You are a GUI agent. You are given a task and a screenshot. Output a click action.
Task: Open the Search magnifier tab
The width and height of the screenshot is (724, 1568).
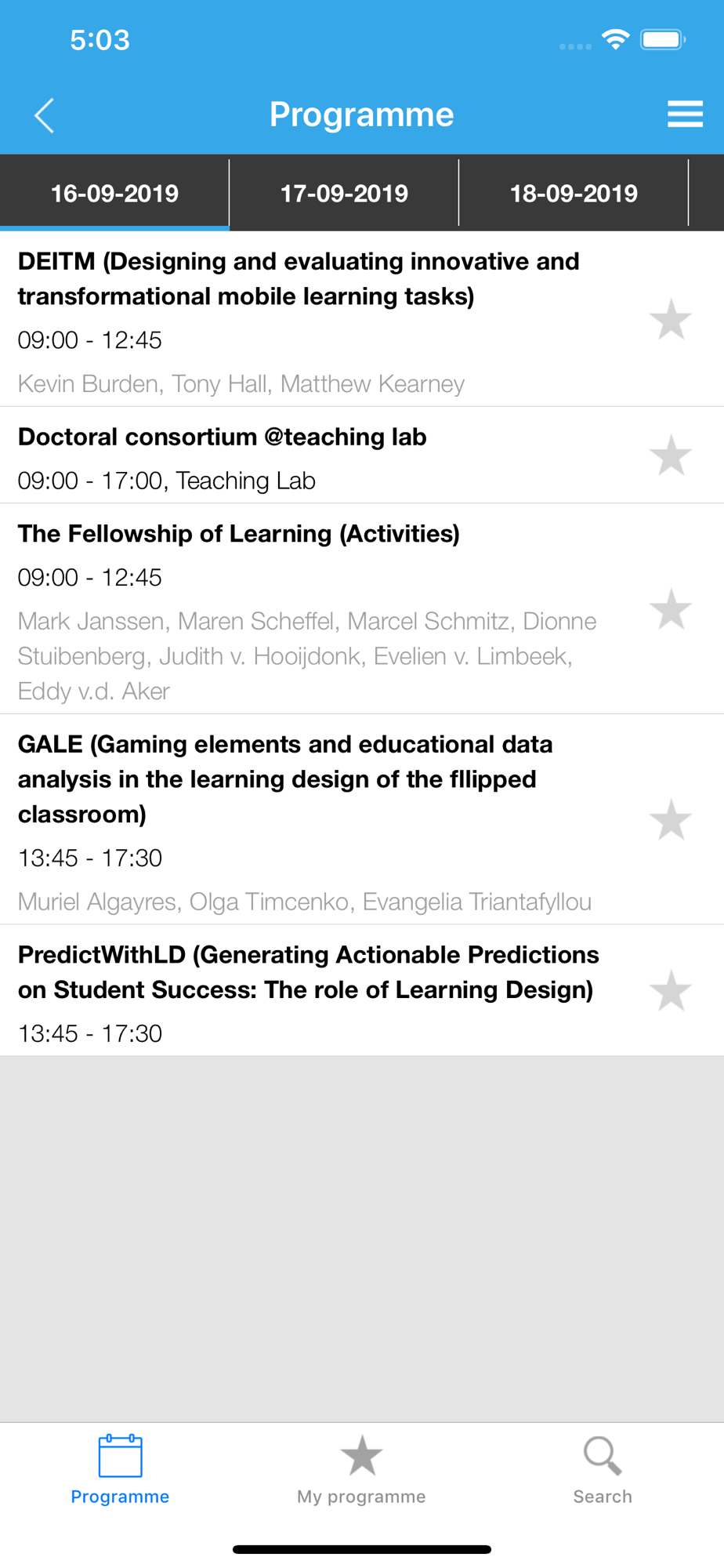[x=603, y=1470]
